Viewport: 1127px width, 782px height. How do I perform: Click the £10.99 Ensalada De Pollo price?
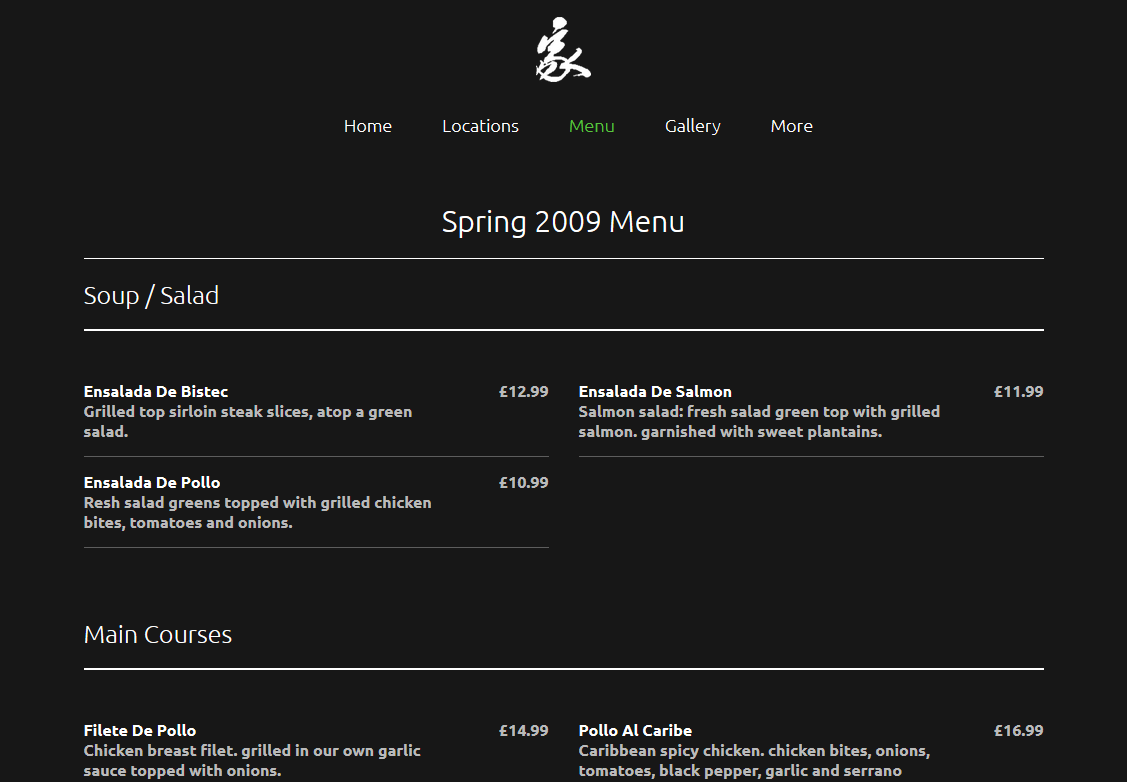point(523,482)
